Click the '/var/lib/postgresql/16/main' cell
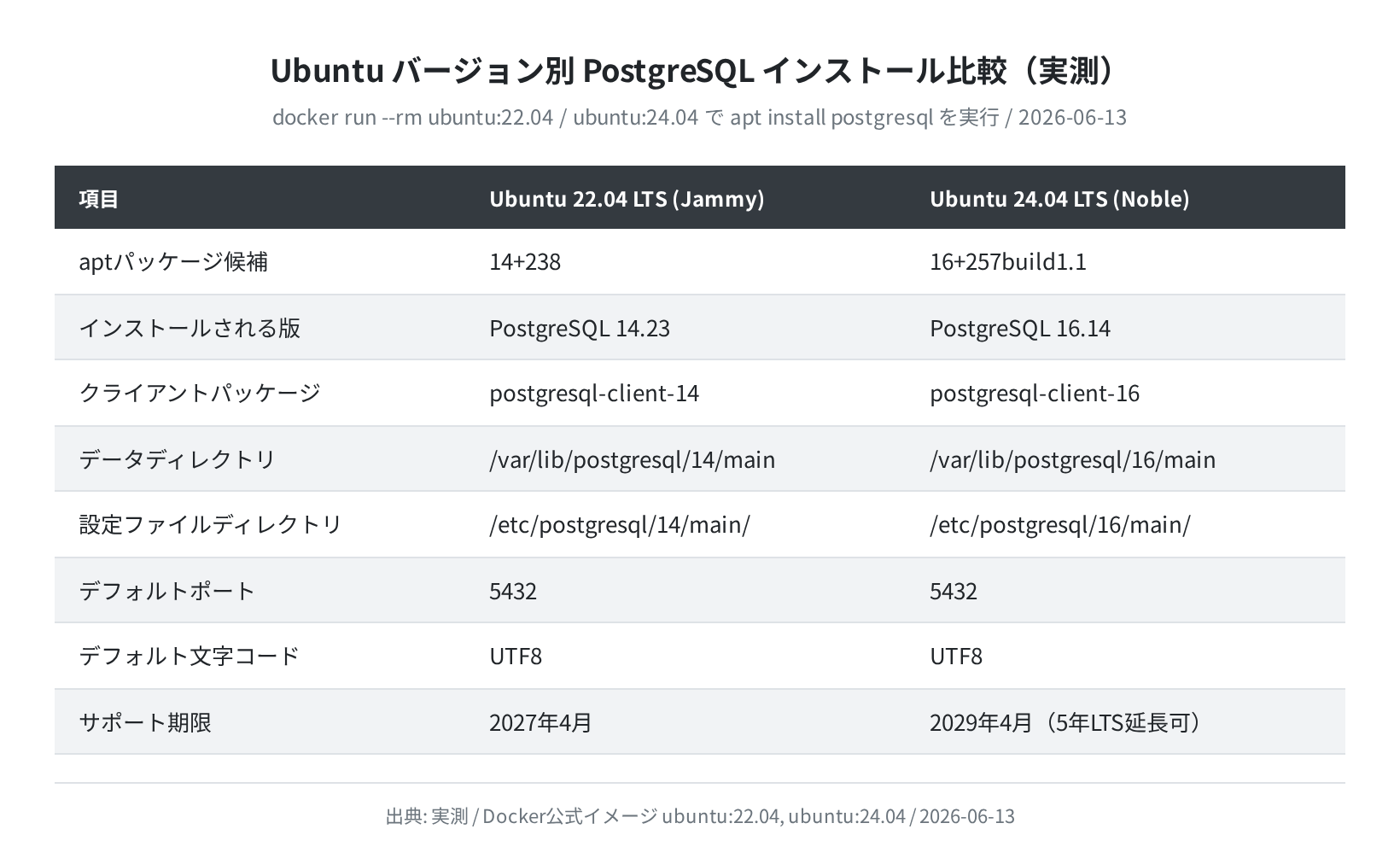Screen dimensions: 1400x864 pos(1073,459)
